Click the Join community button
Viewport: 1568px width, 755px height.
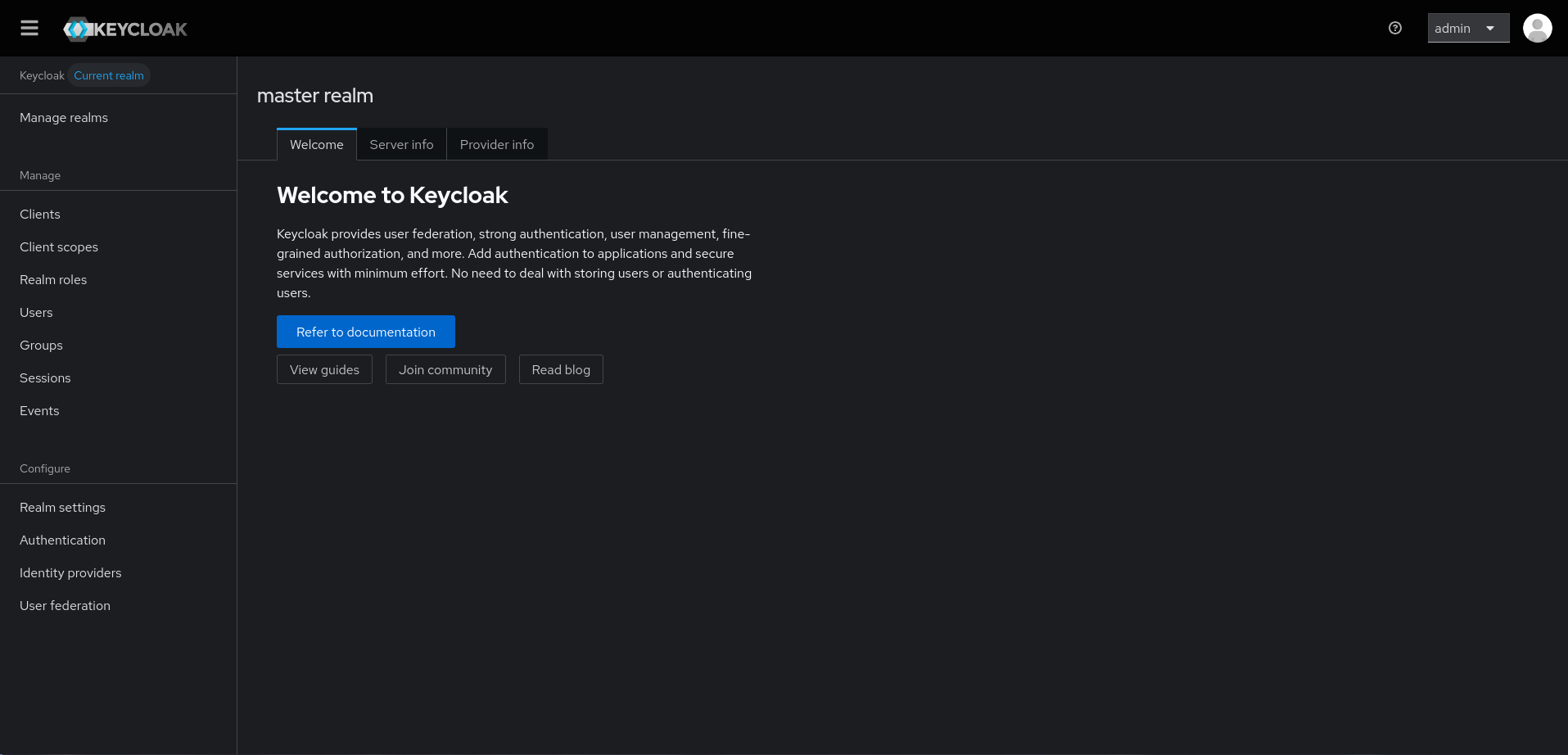pyautogui.click(x=445, y=369)
